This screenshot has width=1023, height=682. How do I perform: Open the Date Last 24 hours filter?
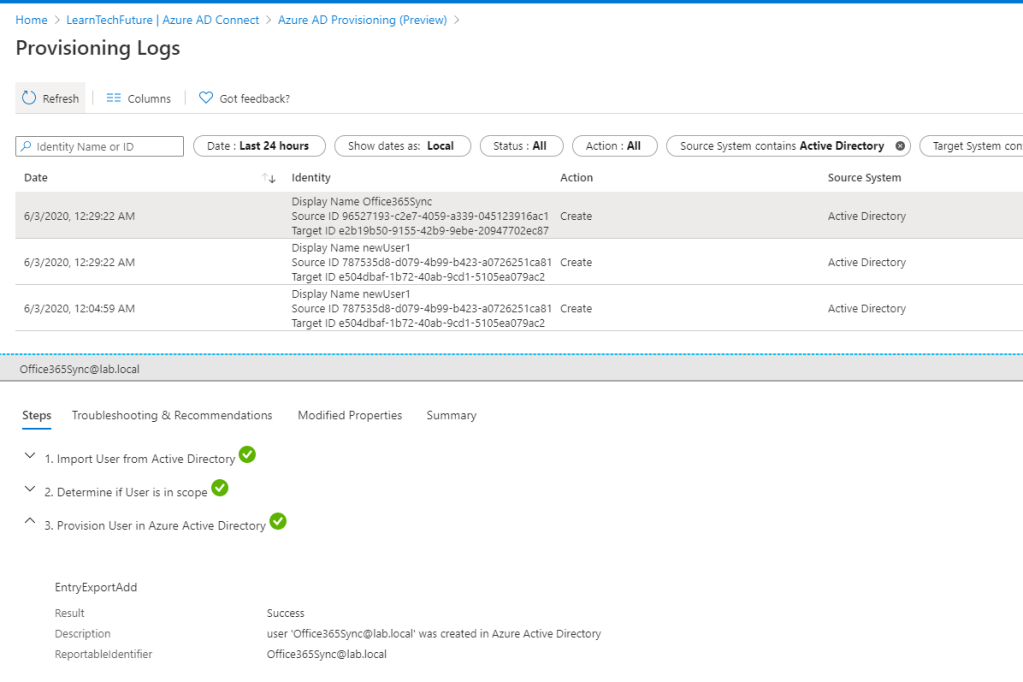coord(258,146)
